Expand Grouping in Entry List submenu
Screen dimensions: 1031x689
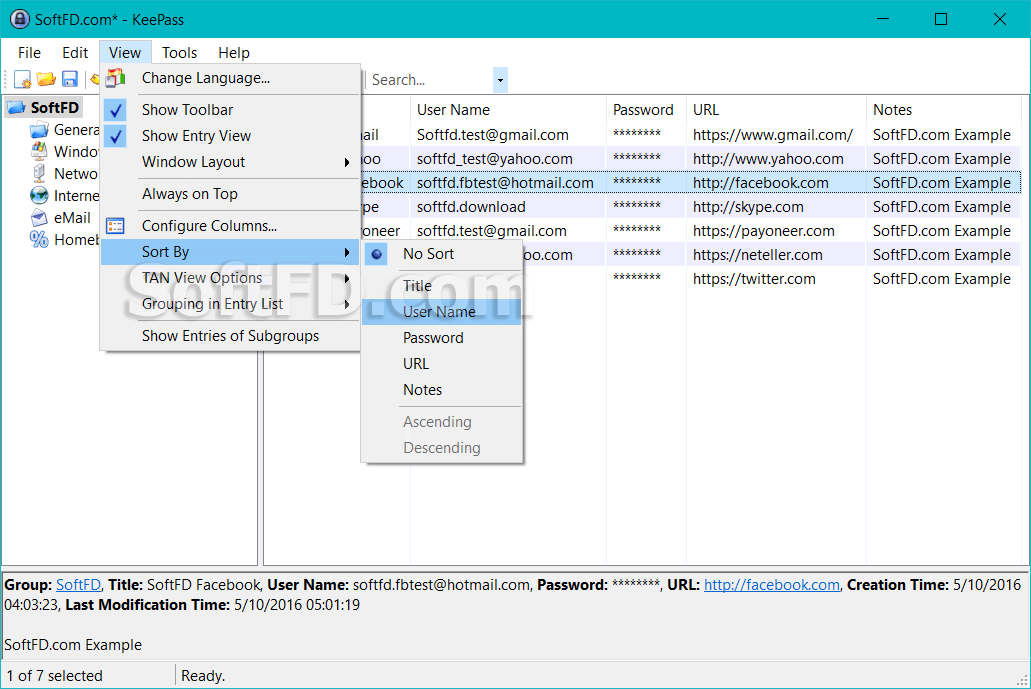tap(230, 304)
